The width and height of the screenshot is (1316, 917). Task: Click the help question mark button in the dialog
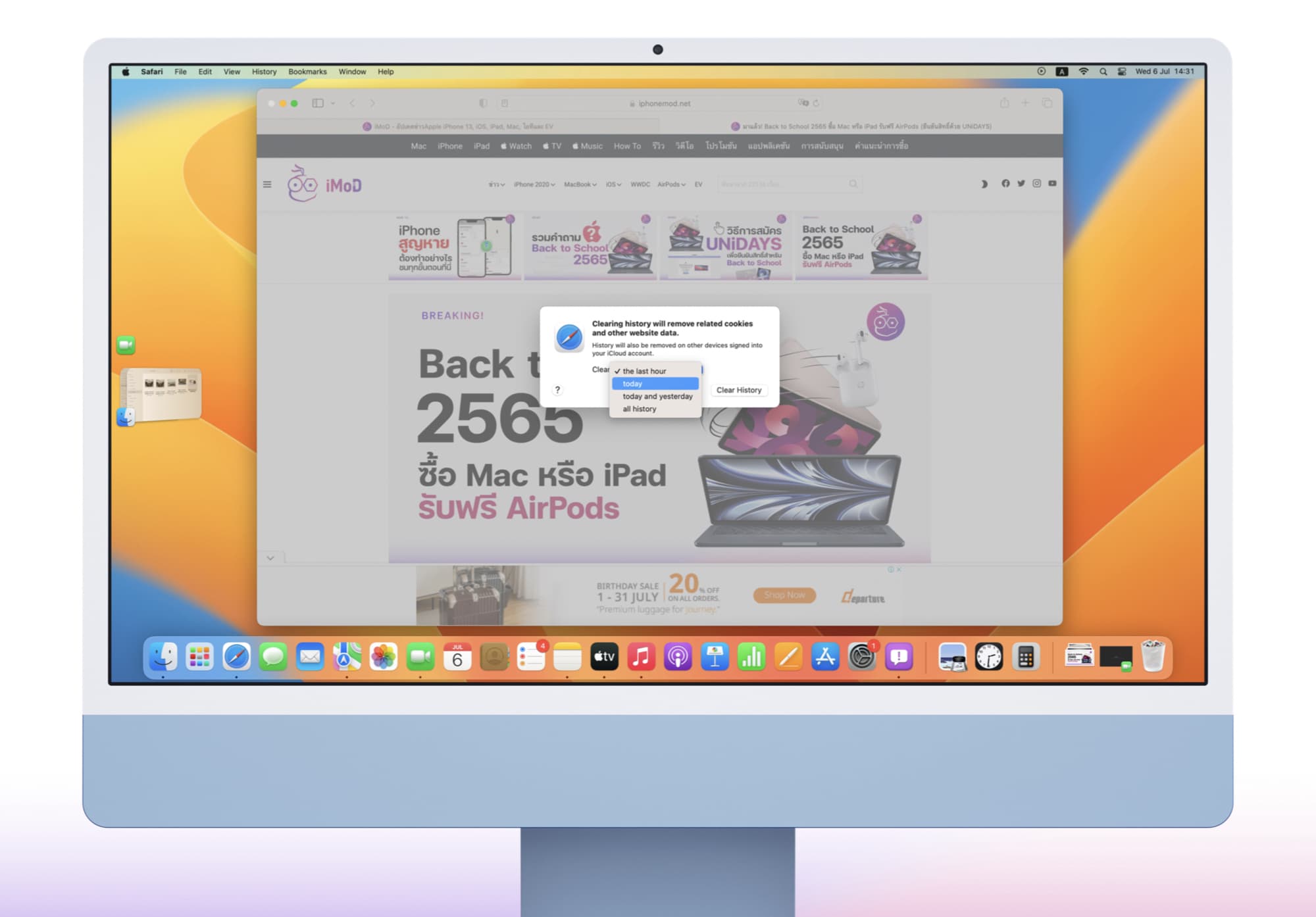pos(557,390)
